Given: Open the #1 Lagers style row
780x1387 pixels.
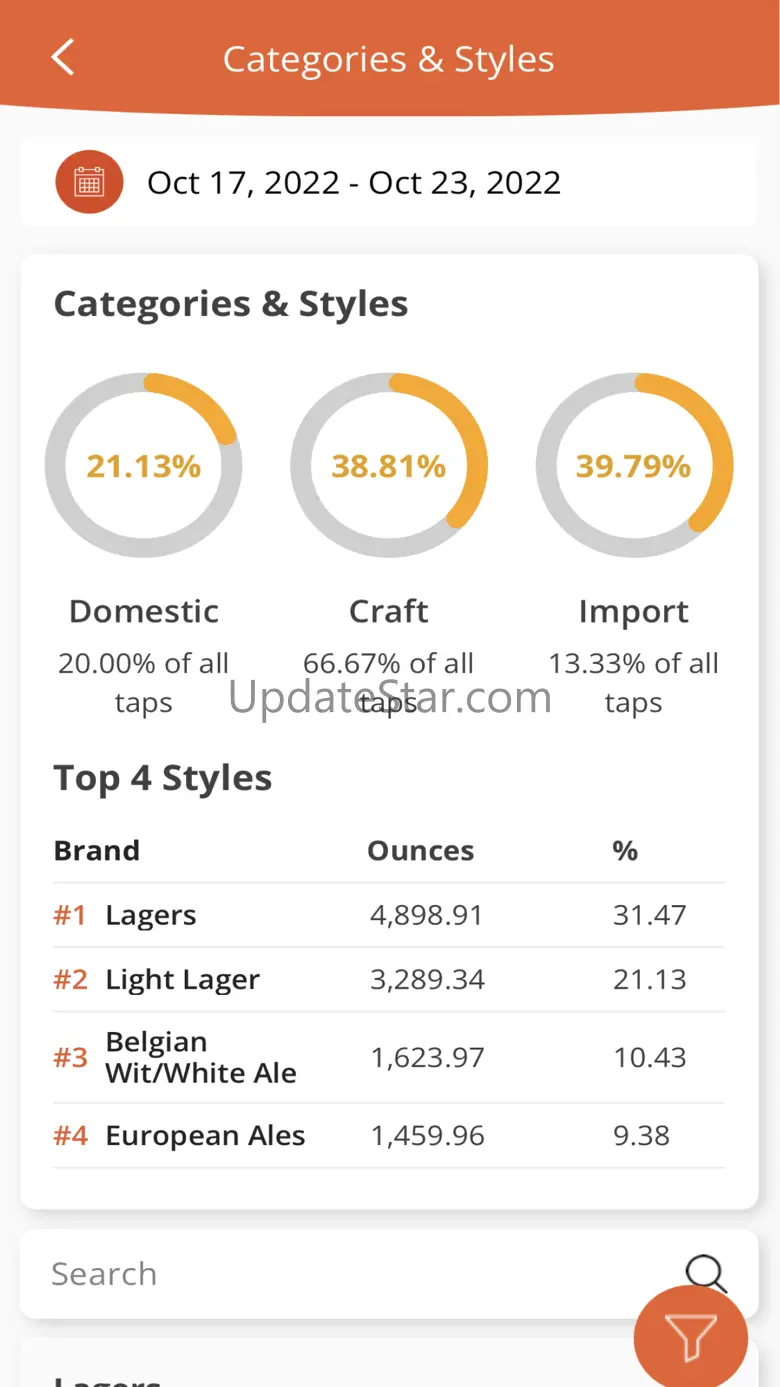Looking at the screenshot, I should click(389, 915).
